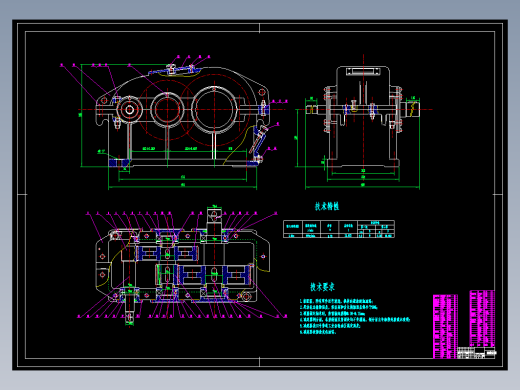Click the last cyan technical requirement line
The height and width of the screenshot is (390, 520).
coord(318,332)
